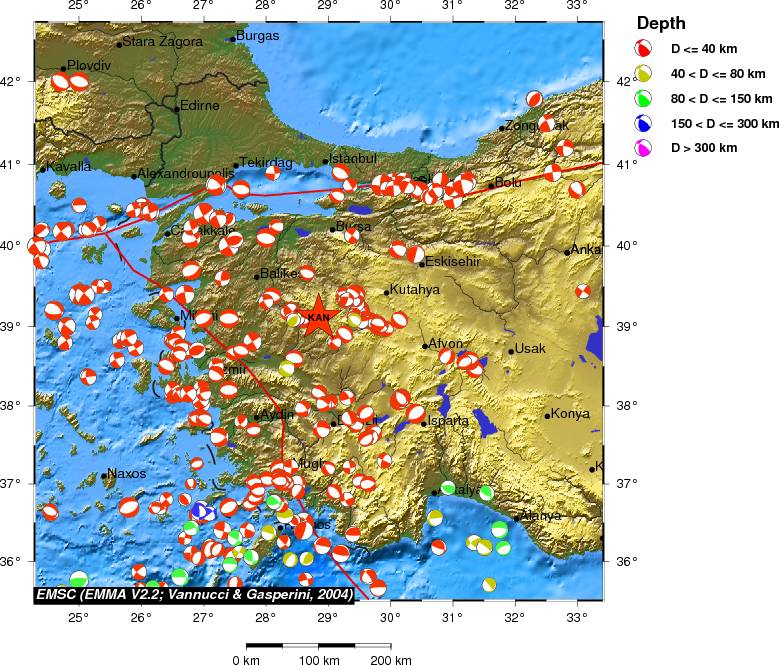Click the 'D <= 40 km' legend text
Screen dimensions: 779x665
pos(704,49)
